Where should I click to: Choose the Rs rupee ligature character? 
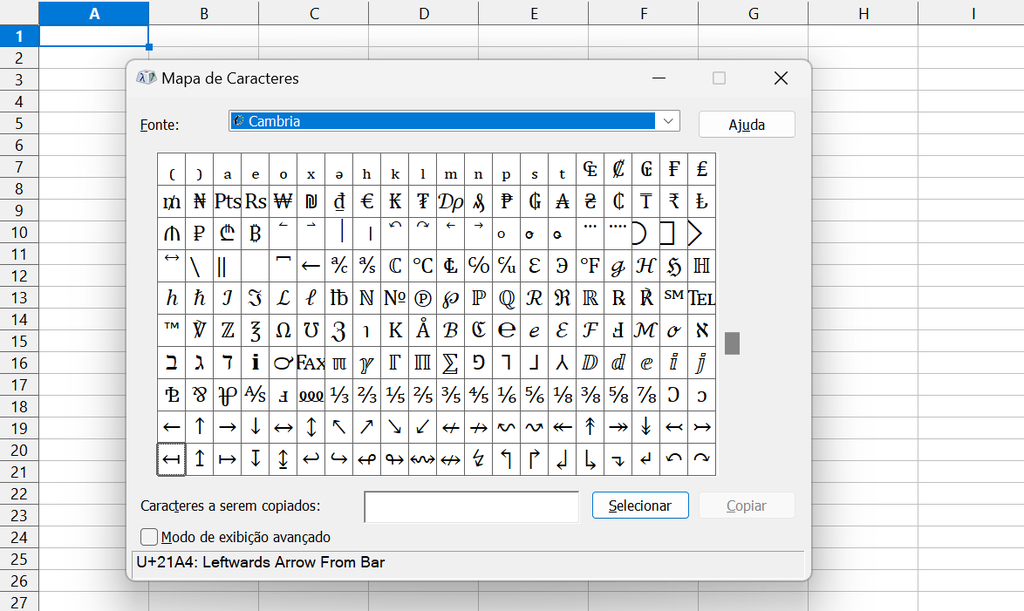tap(255, 202)
